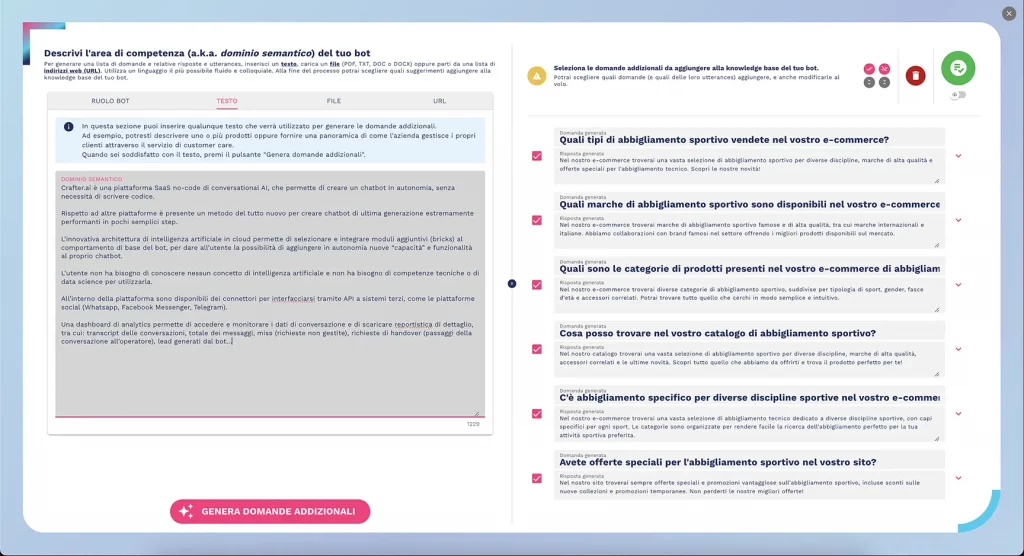Image resolution: width=1024 pixels, height=556 pixels.
Task: Edit the answer under 'C'è abbigliamento specifico'
Action: click(x=749, y=425)
